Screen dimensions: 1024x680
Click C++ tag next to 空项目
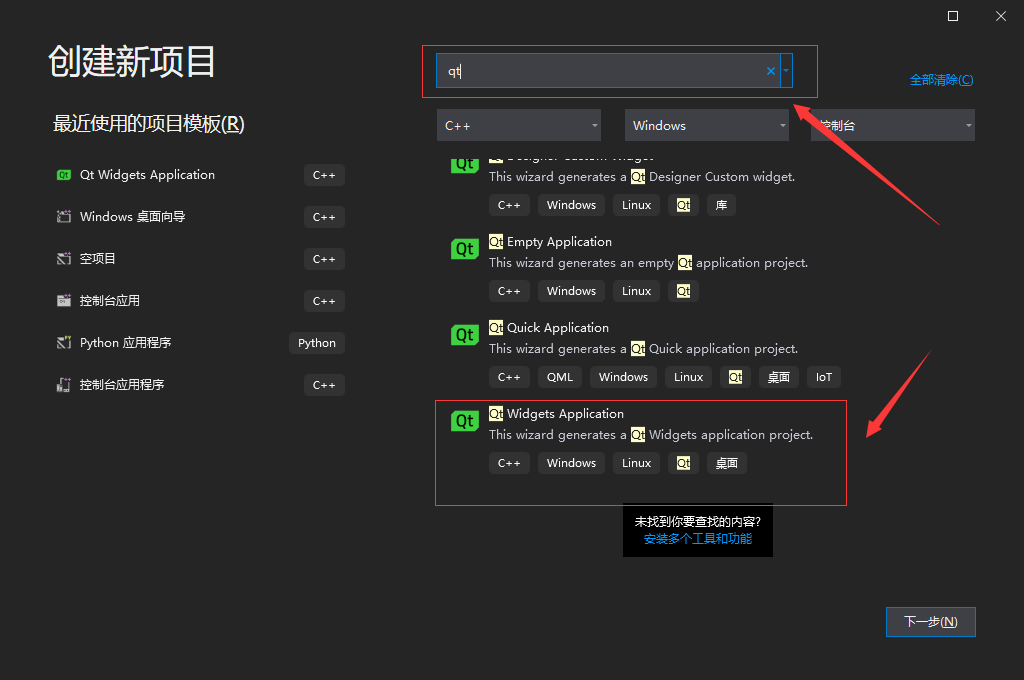[324, 259]
